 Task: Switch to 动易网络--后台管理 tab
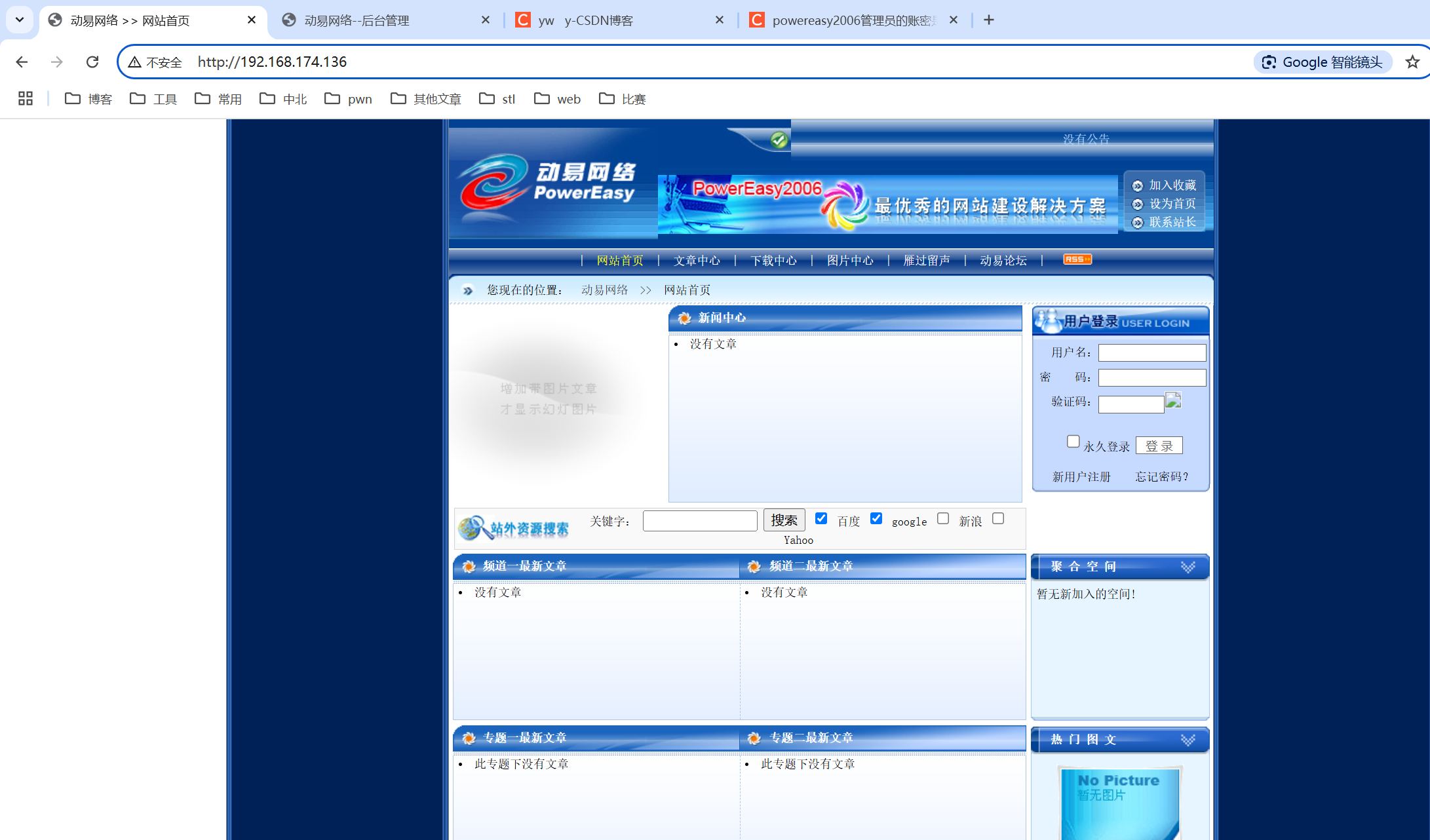click(387, 20)
